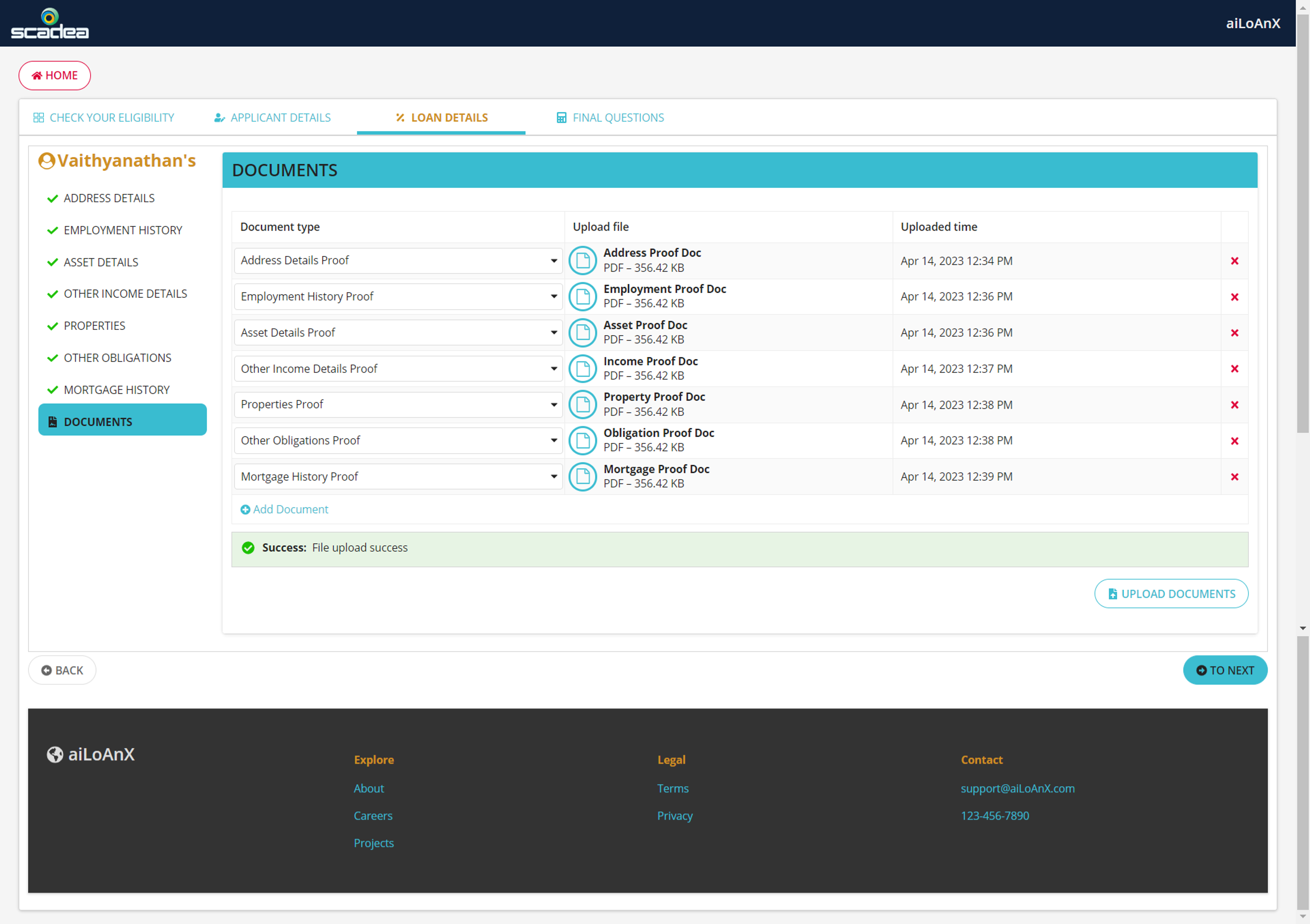This screenshot has width=1310, height=924.
Task: Click the 123-456-7890 phone link
Action: click(995, 816)
